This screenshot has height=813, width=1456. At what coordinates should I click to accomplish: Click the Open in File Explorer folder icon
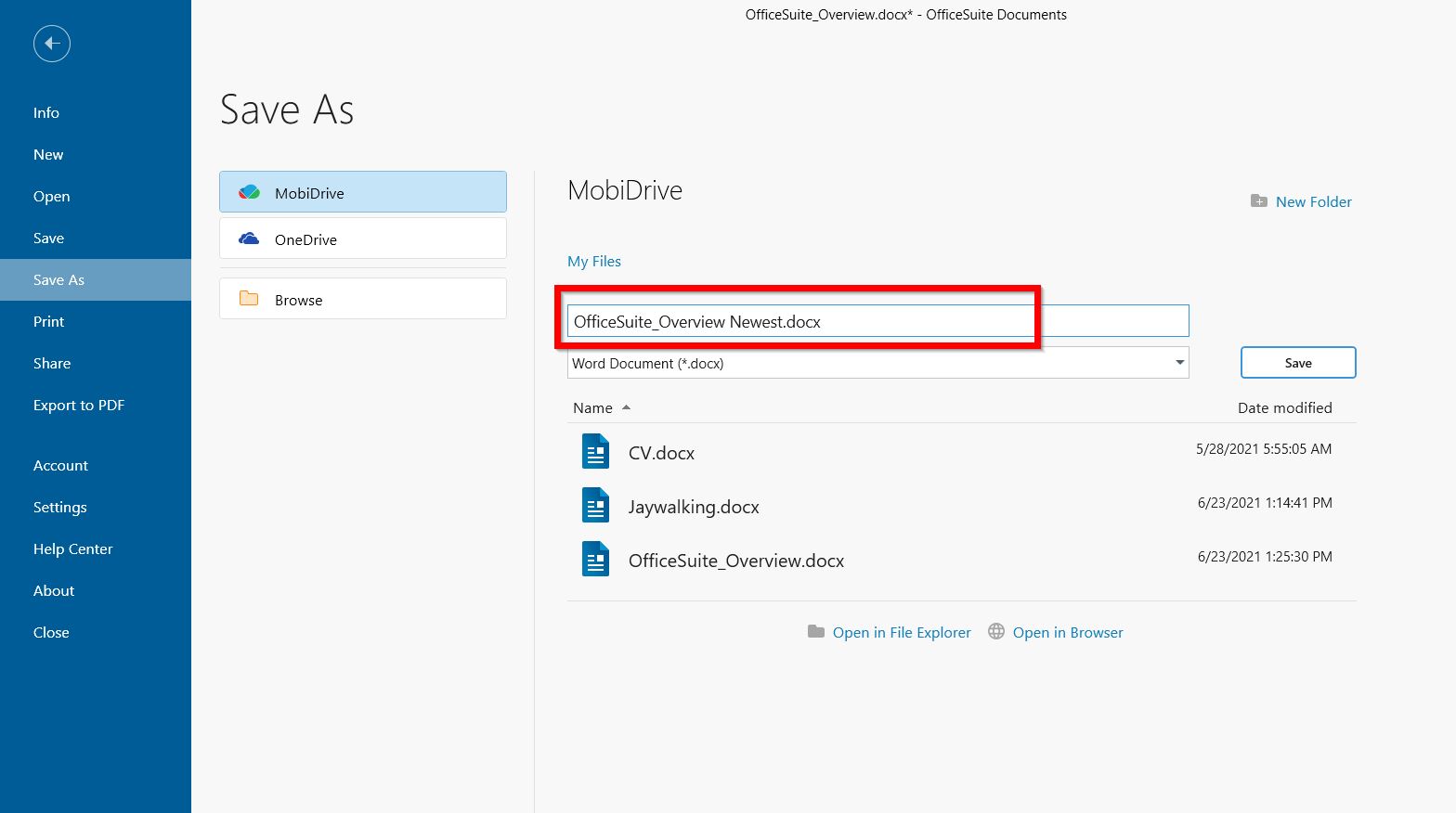tap(816, 631)
